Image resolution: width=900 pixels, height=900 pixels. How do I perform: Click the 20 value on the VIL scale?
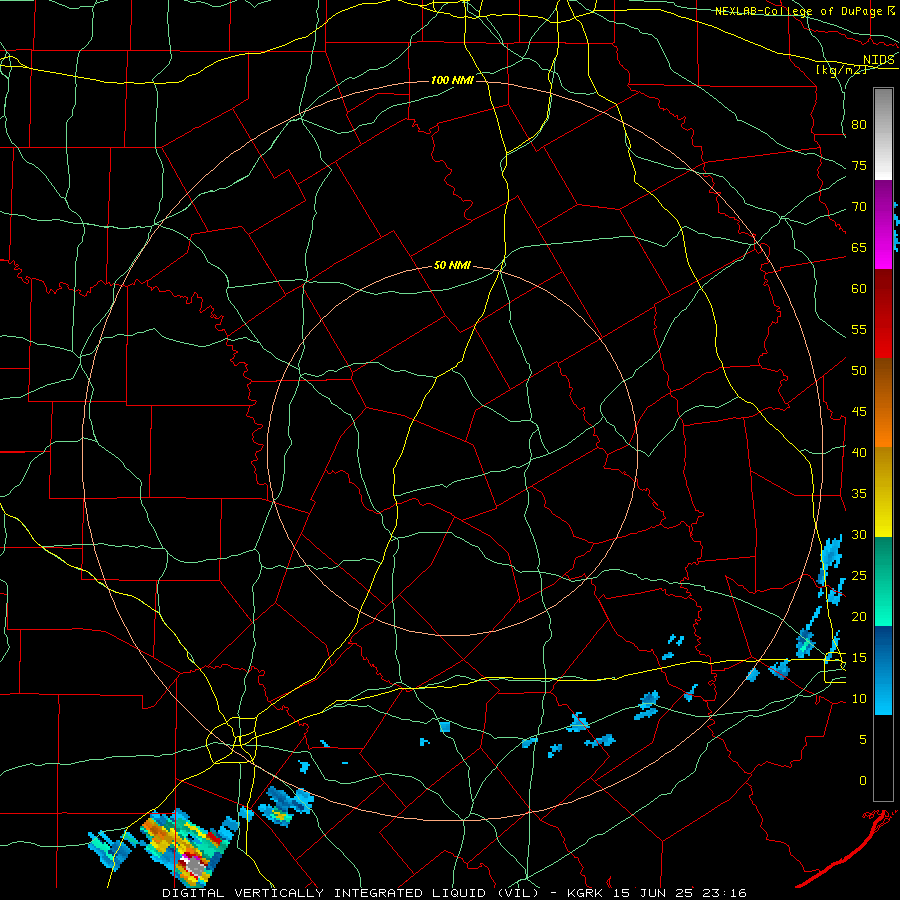click(859, 616)
